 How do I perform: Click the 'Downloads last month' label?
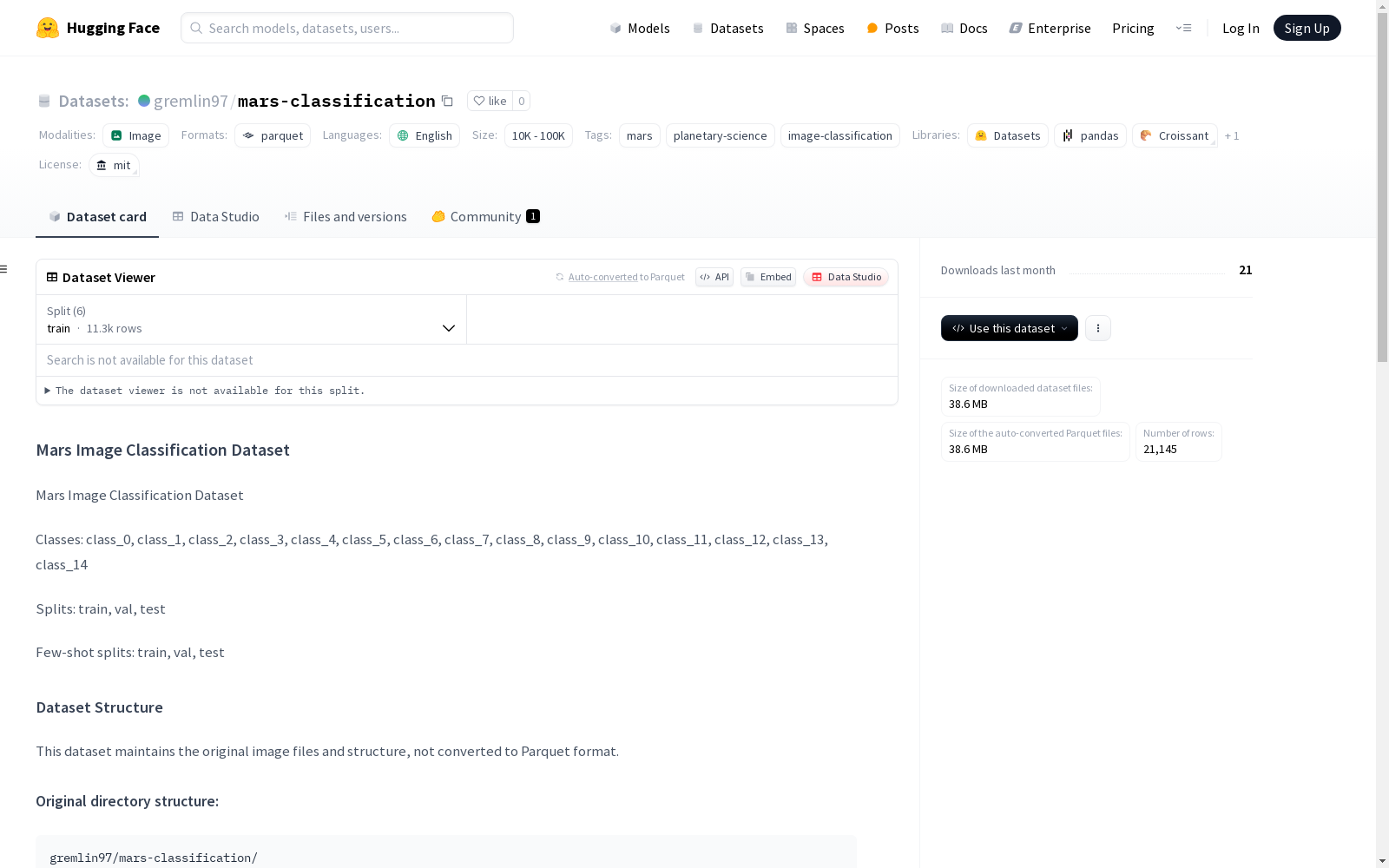tap(998, 270)
